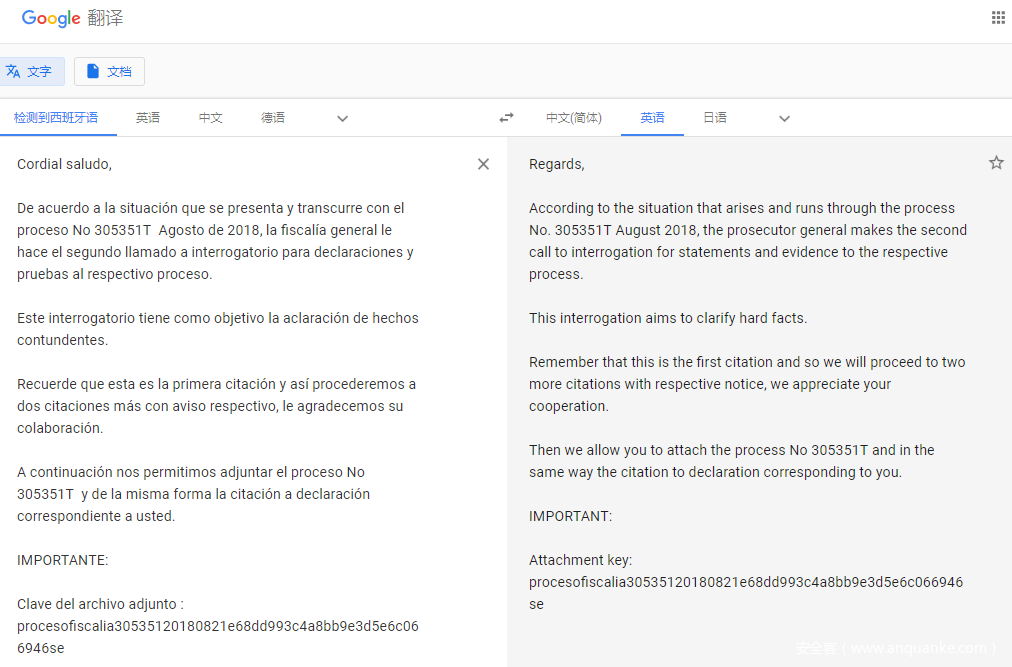This screenshot has width=1012, height=667.
Task: Select the 检测到西班牙语 source tab
Action: [x=56, y=118]
